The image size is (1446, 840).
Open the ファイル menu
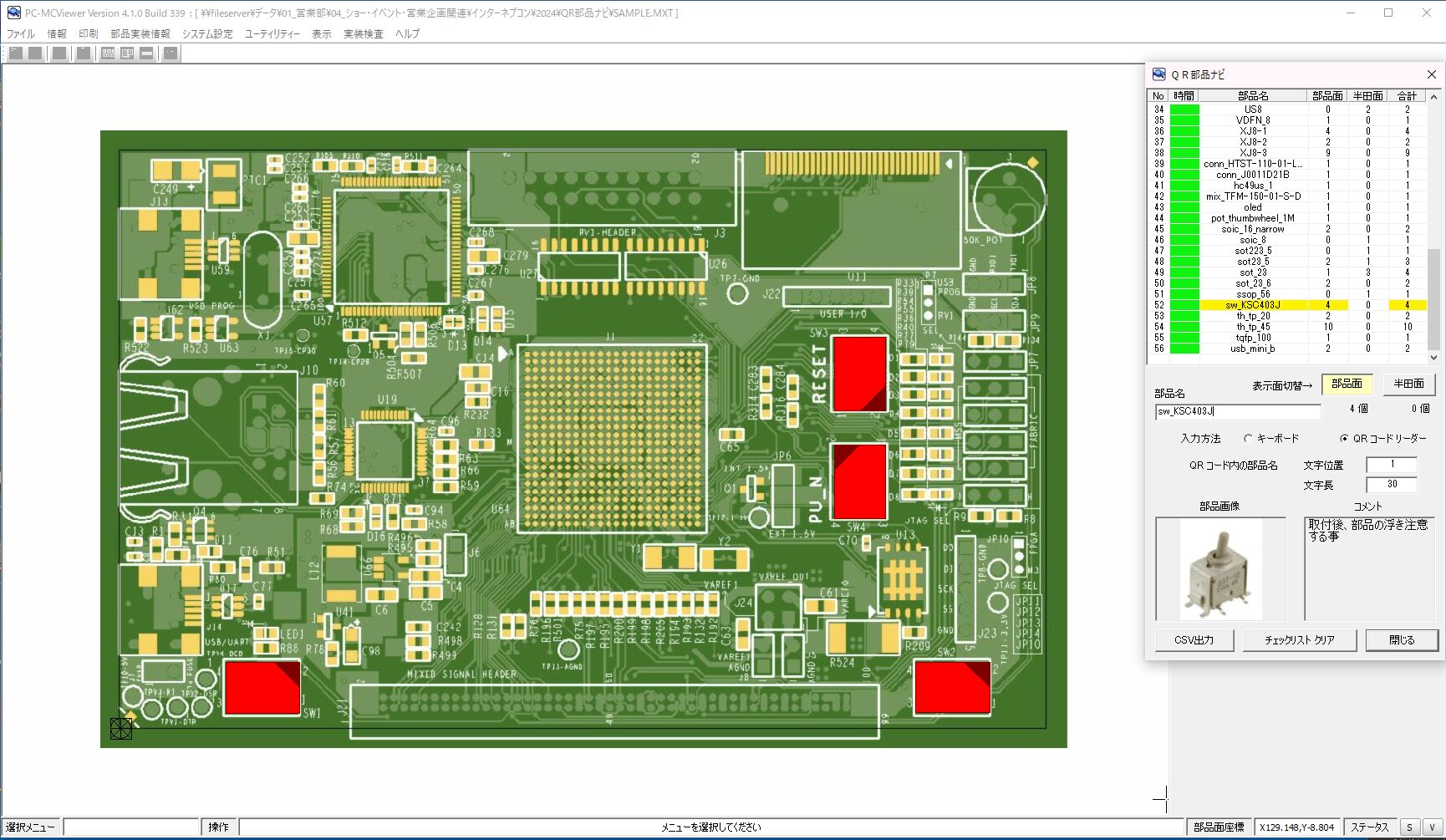[21, 34]
